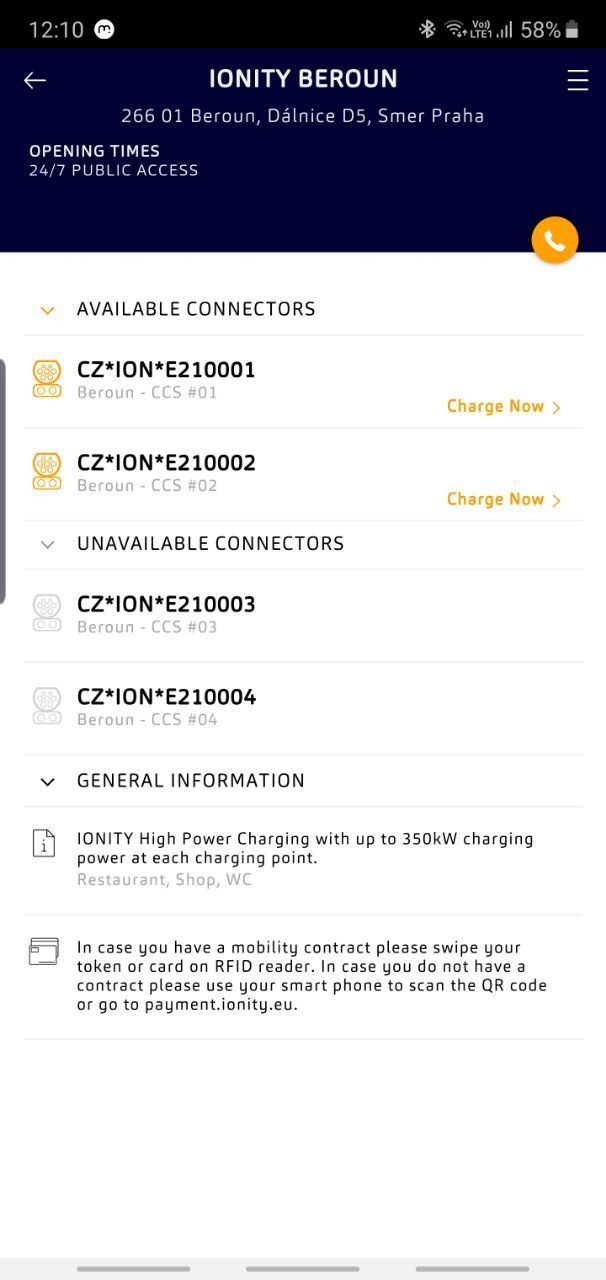Tap the CCS plug icon for E210001
This screenshot has width=606, height=1280.
(x=47, y=379)
